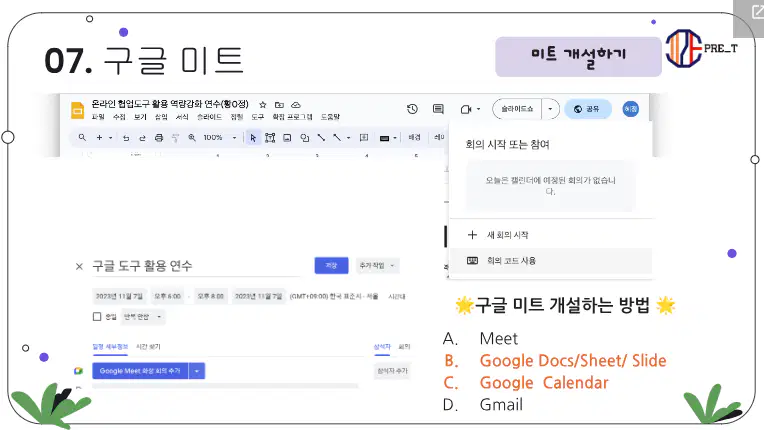The width and height of the screenshot is (764, 430).
Task: Open the 삽입 menu
Action: (x=161, y=117)
